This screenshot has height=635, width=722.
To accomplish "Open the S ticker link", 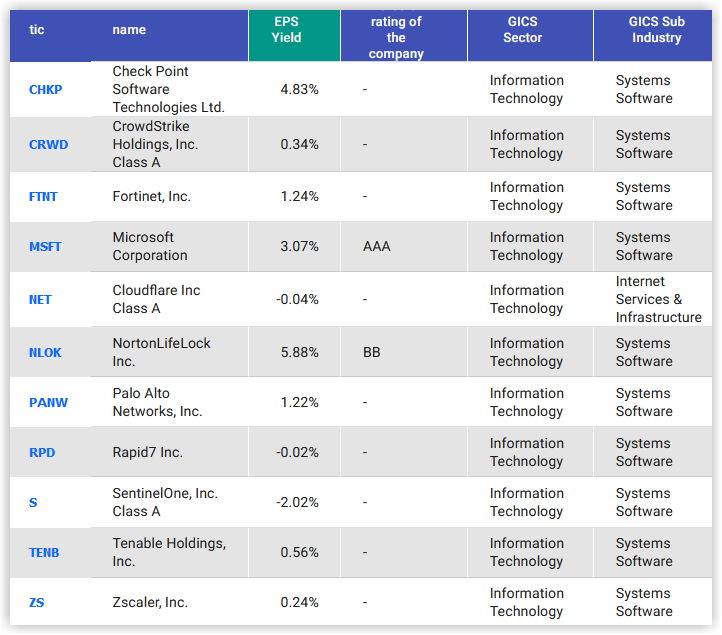I will coord(33,503).
